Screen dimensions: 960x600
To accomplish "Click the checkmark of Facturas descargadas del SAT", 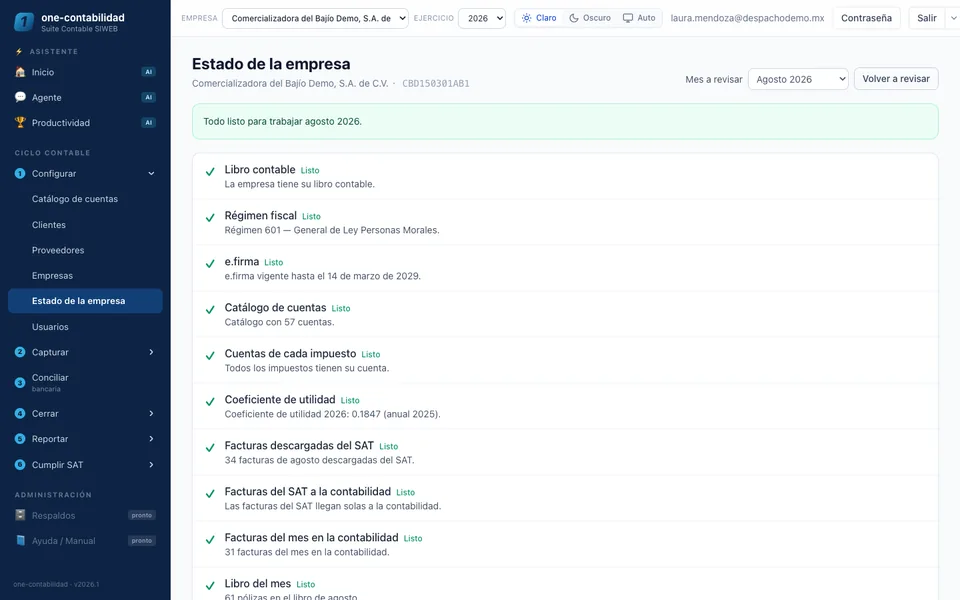I will [210, 448].
